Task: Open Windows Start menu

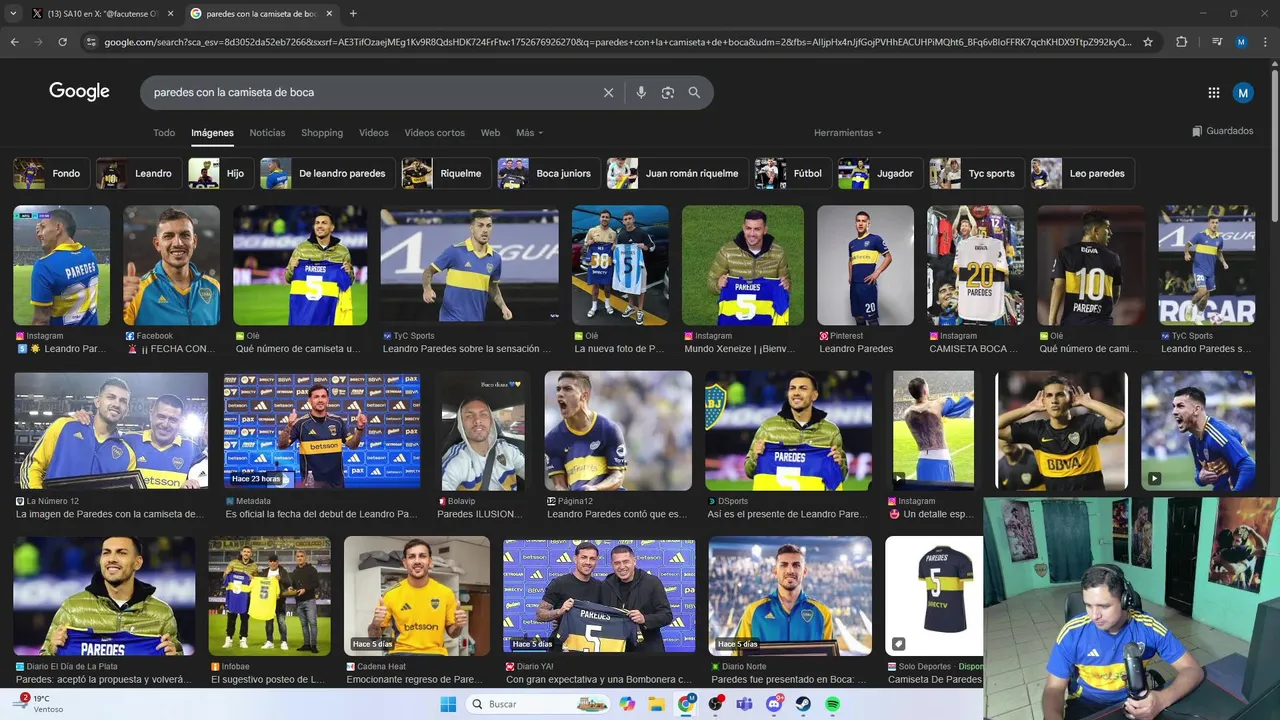Action: [448, 704]
